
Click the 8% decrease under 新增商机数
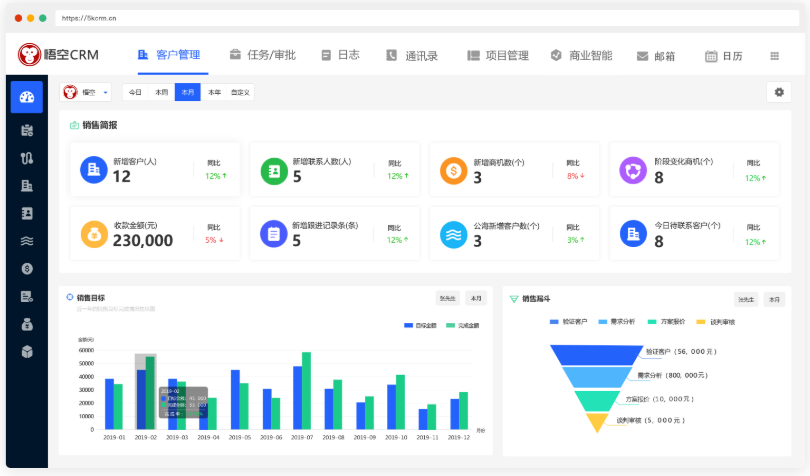point(575,176)
